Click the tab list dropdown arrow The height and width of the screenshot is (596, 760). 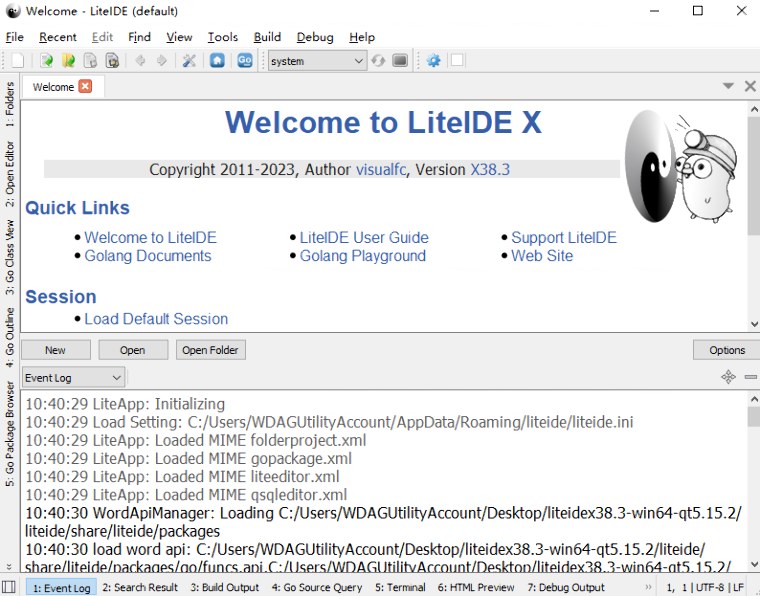point(728,86)
